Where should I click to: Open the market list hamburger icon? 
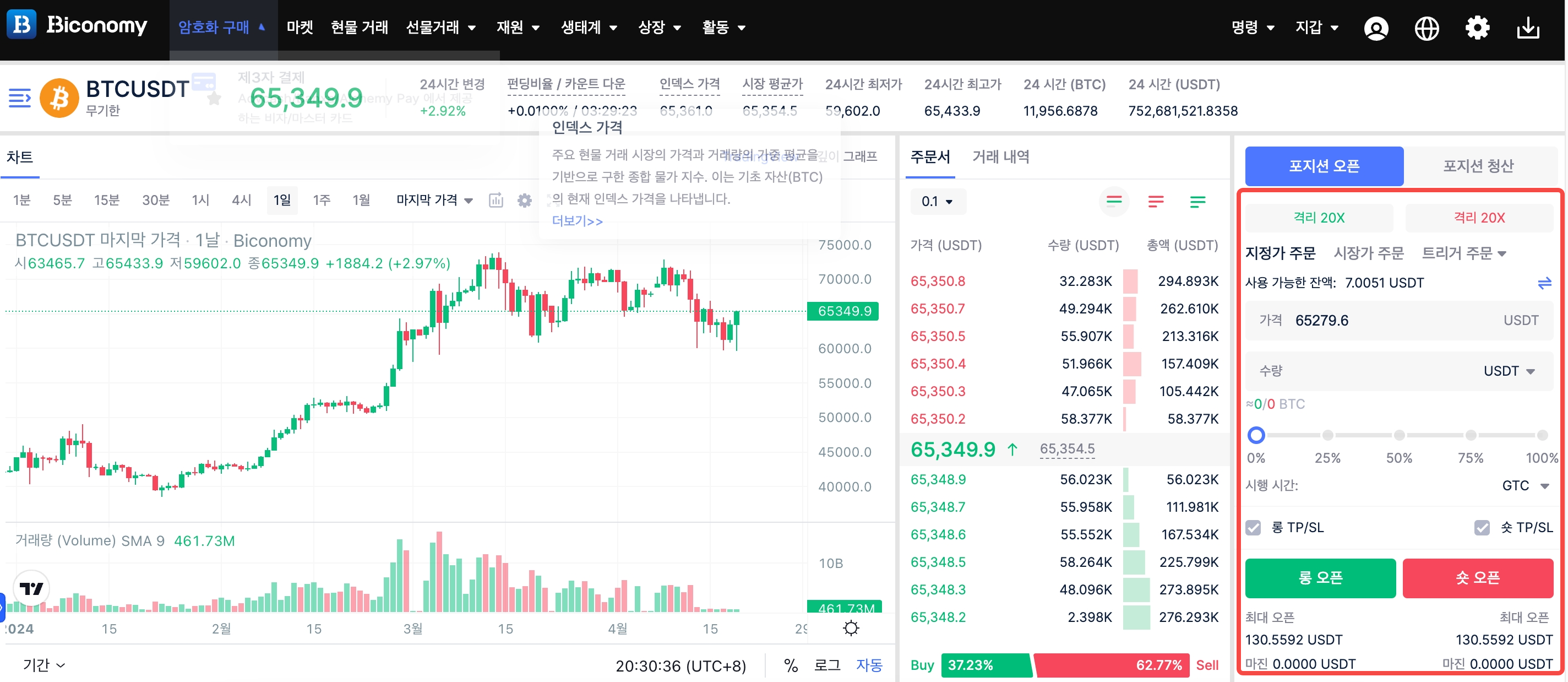(x=19, y=98)
